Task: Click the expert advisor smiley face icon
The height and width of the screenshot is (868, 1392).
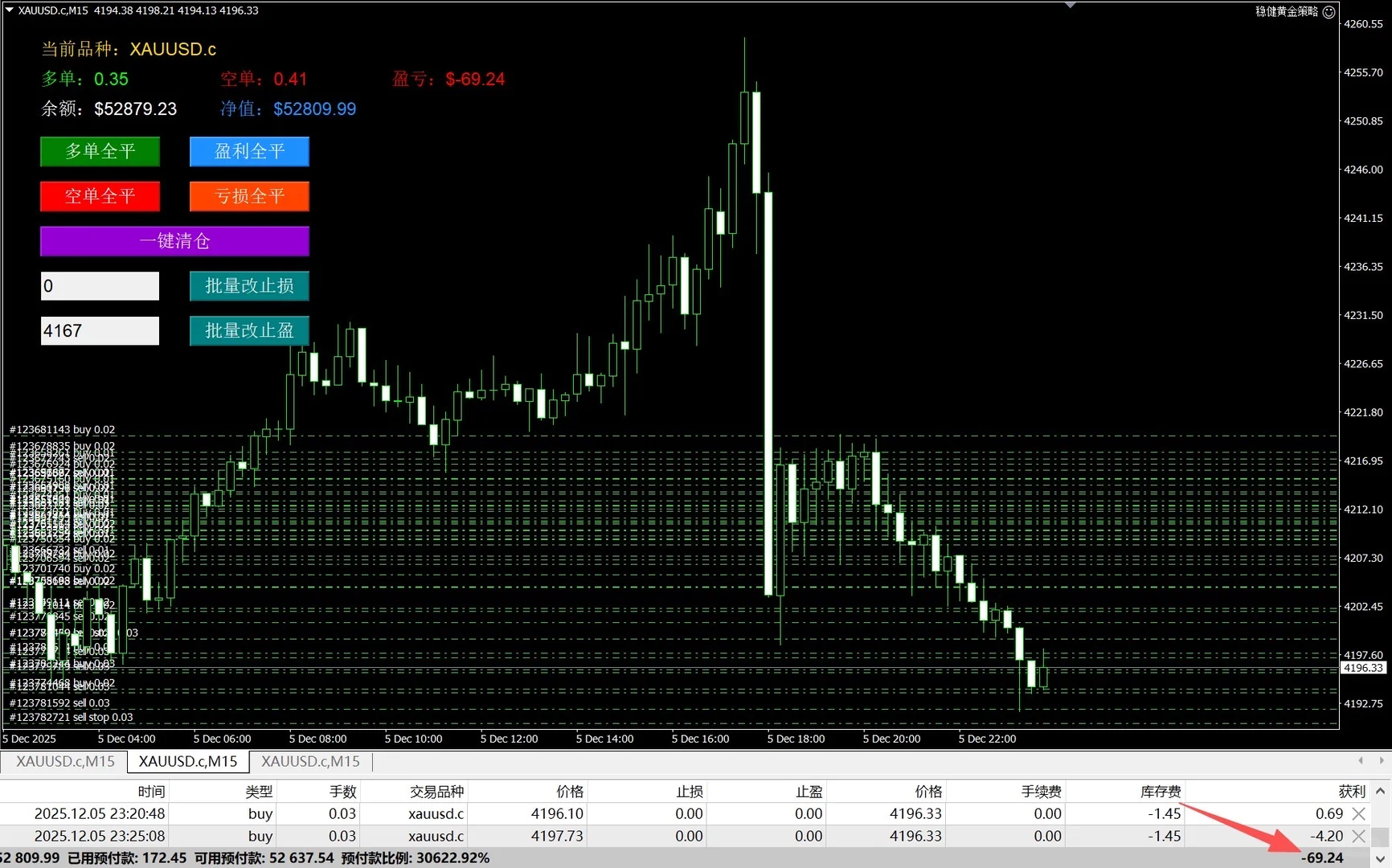Action: coord(1329,11)
